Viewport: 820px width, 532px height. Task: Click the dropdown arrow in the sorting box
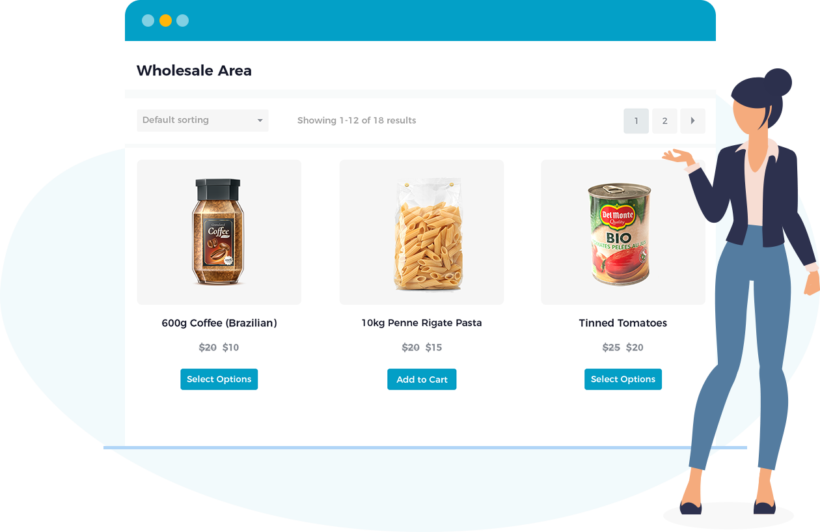(260, 120)
